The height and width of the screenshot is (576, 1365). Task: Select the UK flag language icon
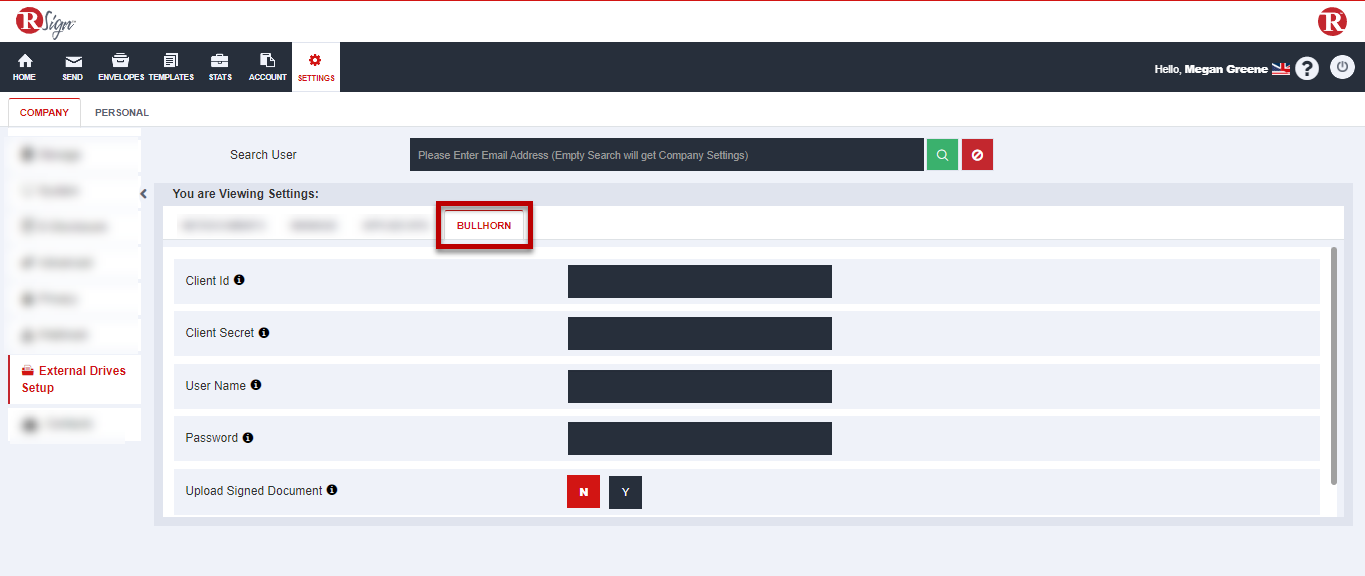(x=1281, y=68)
